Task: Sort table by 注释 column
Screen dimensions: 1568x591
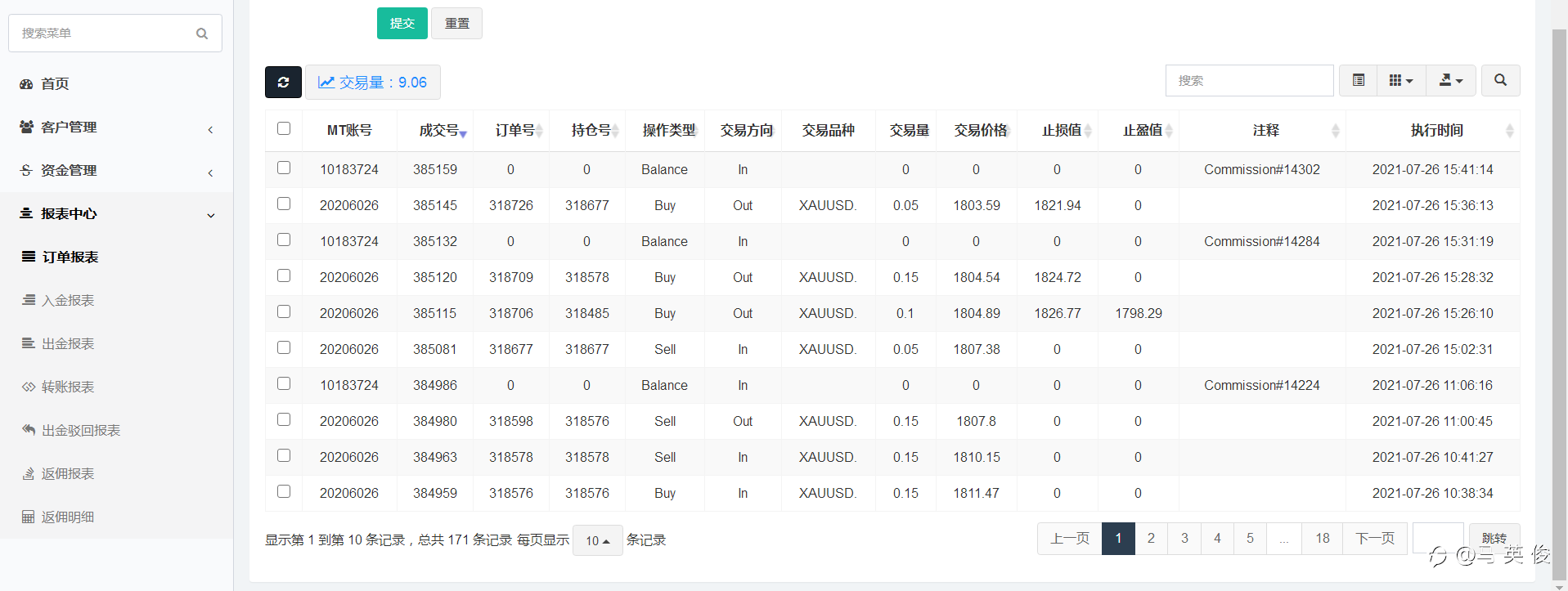Action: (x=1262, y=131)
